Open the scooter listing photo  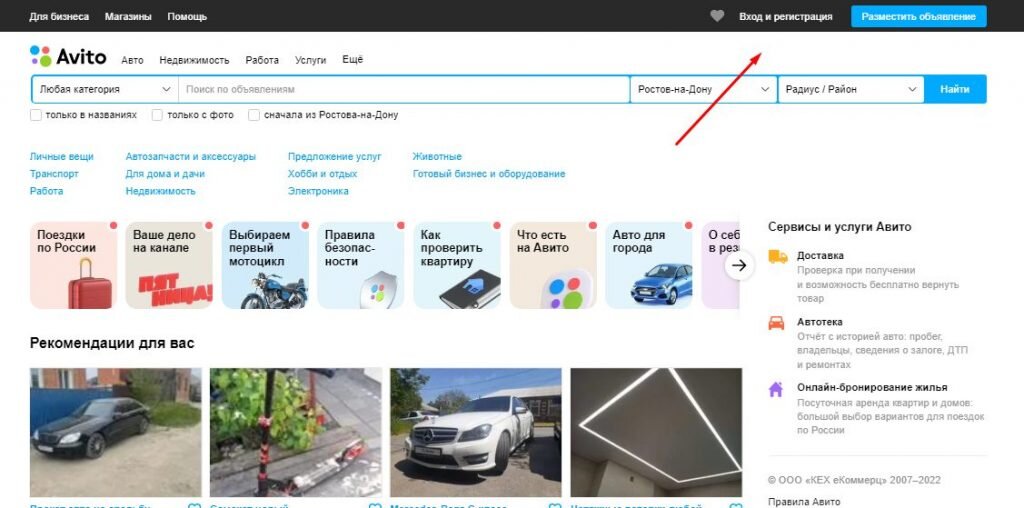(296, 432)
